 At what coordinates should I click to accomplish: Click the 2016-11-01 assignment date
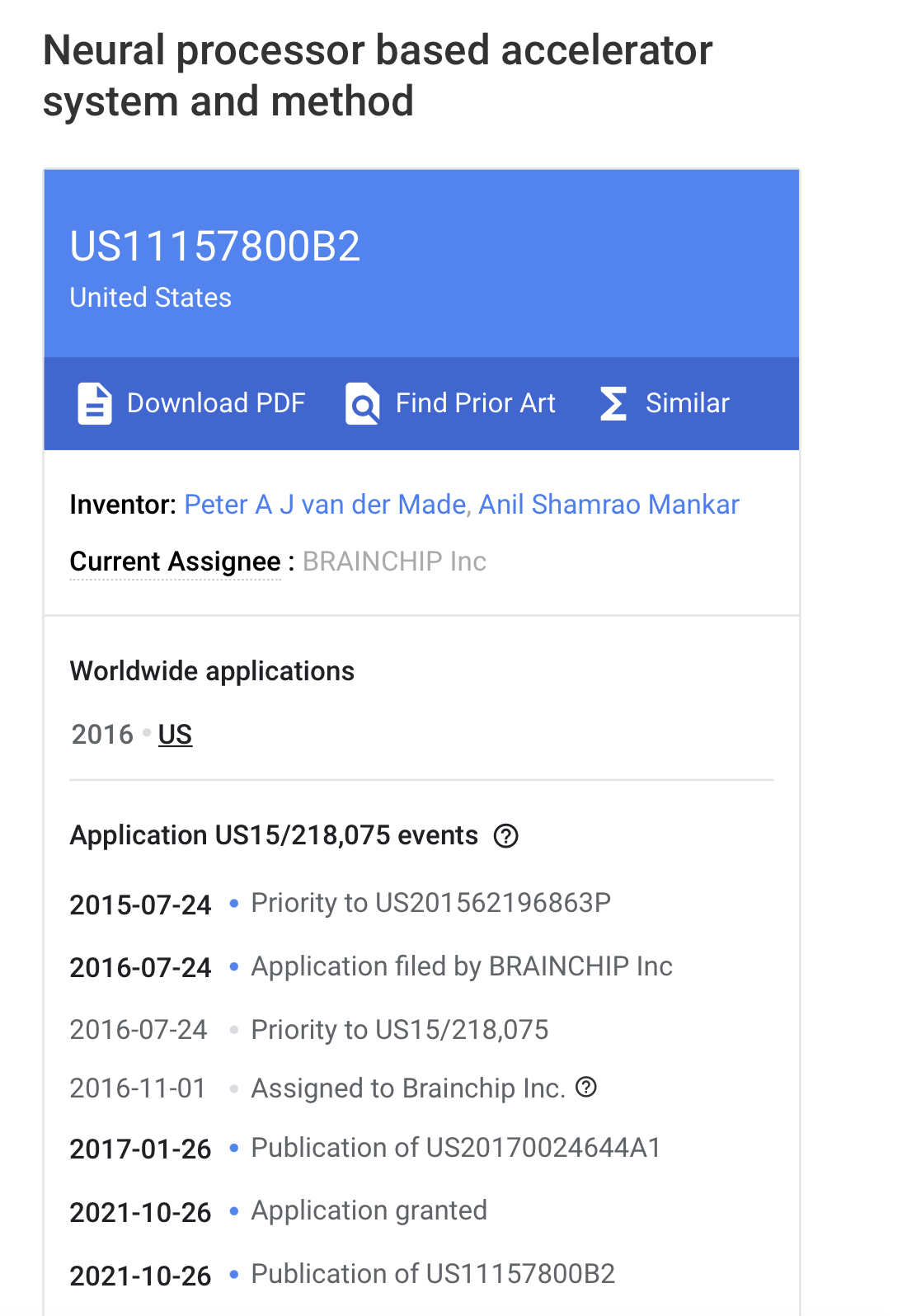(x=138, y=1088)
